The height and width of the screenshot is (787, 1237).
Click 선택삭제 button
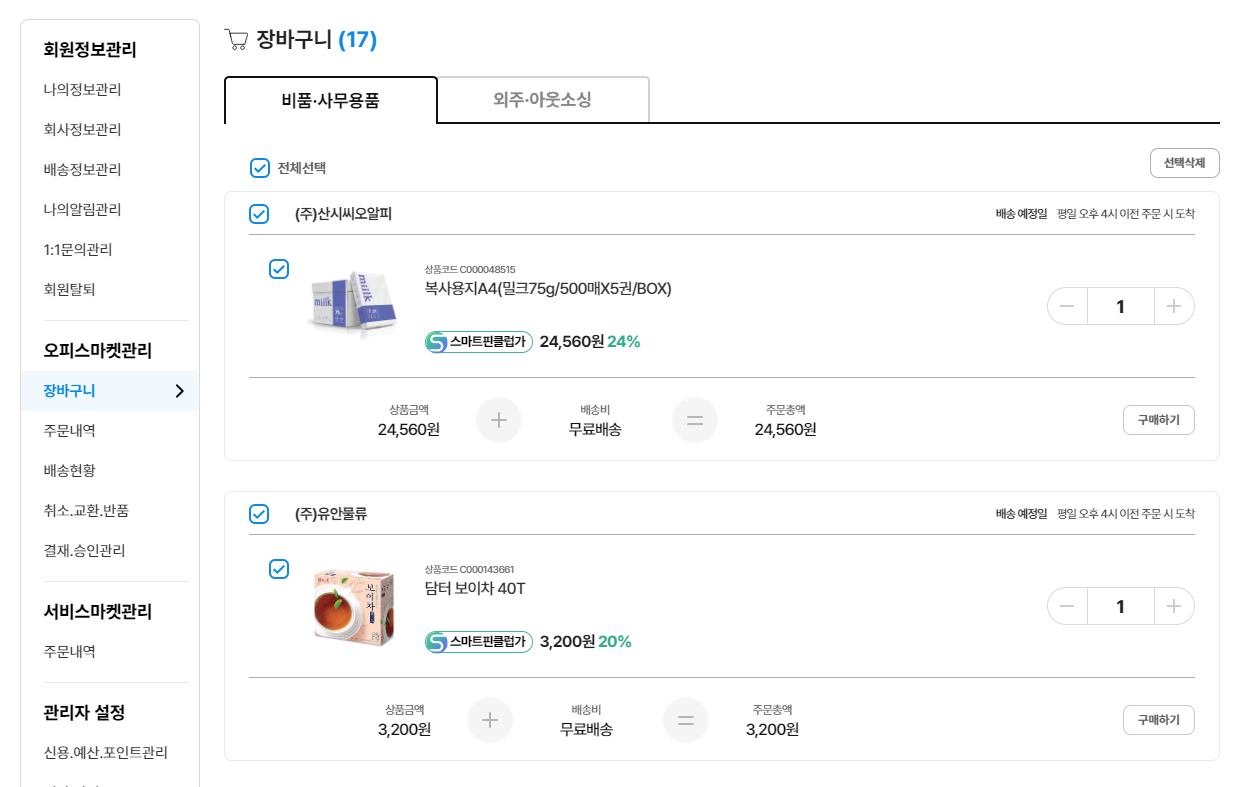pos(1184,163)
